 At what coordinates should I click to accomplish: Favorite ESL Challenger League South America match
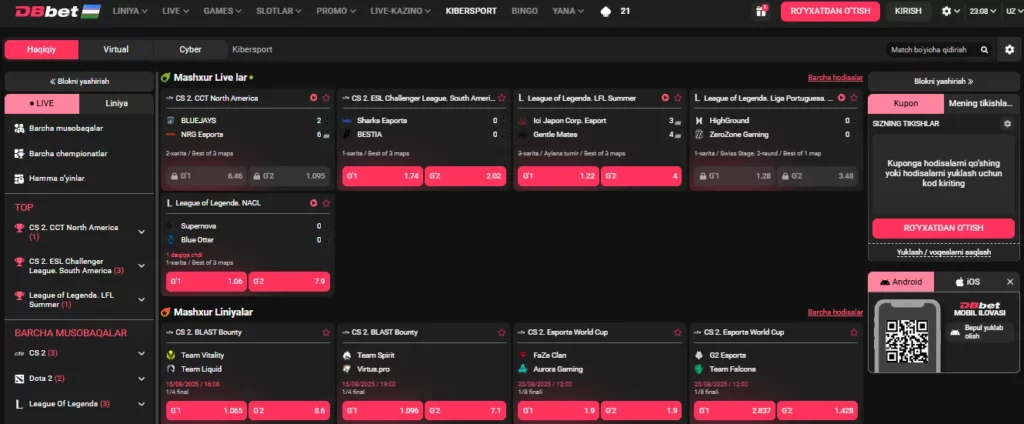(x=502, y=98)
